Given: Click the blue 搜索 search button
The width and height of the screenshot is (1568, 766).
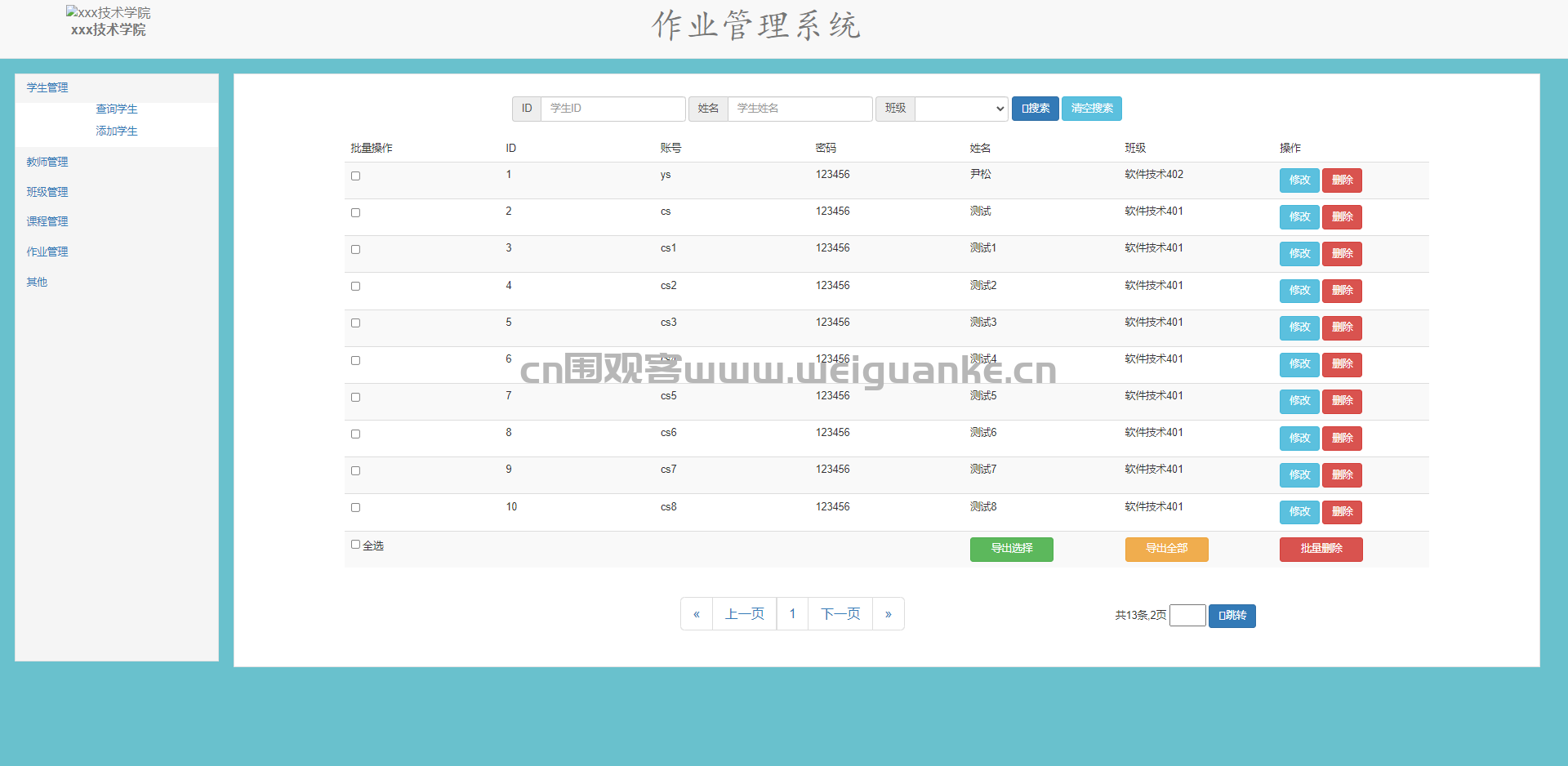Looking at the screenshot, I should pos(1036,109).
